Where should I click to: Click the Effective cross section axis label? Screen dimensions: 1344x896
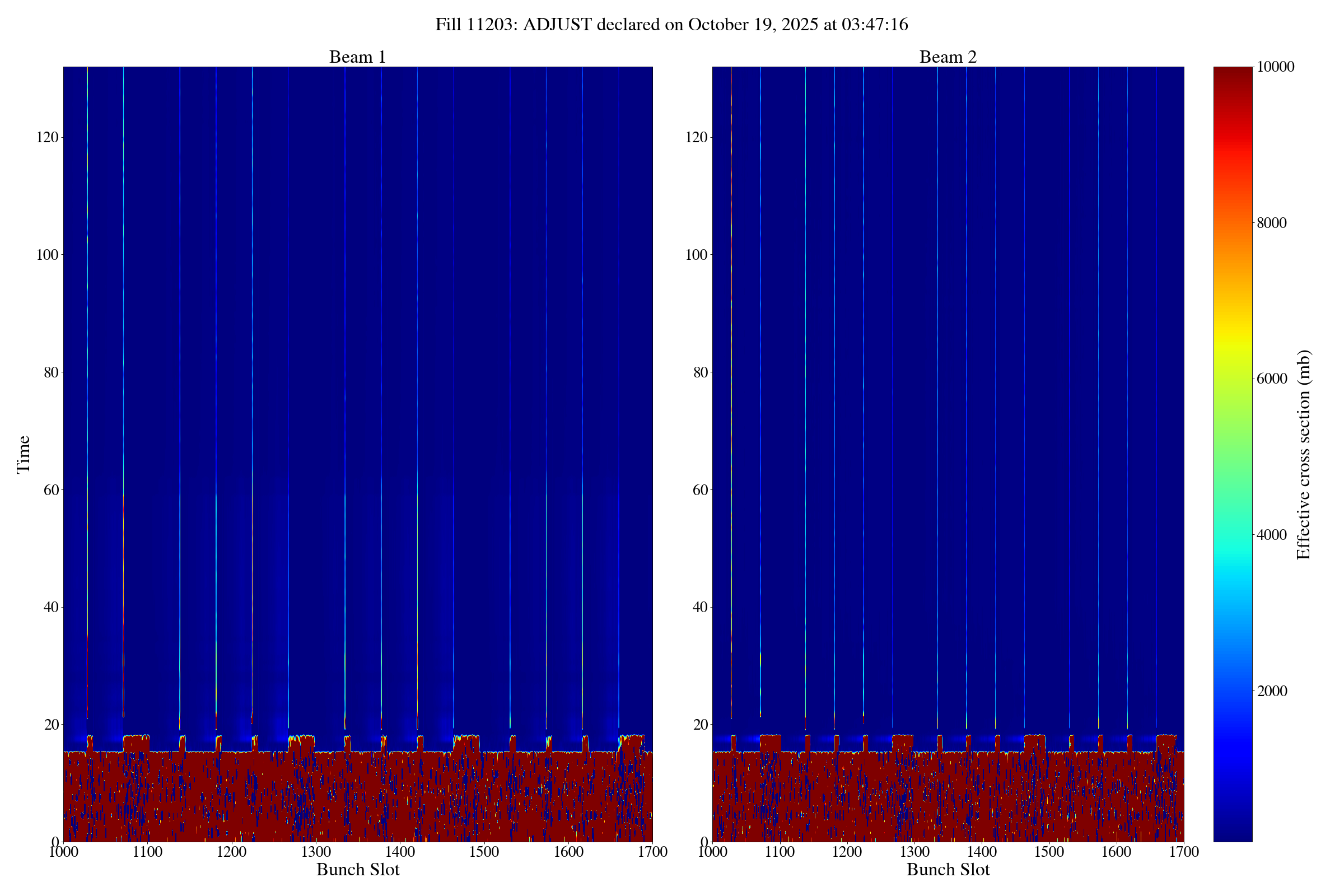tap(1303, 454)
